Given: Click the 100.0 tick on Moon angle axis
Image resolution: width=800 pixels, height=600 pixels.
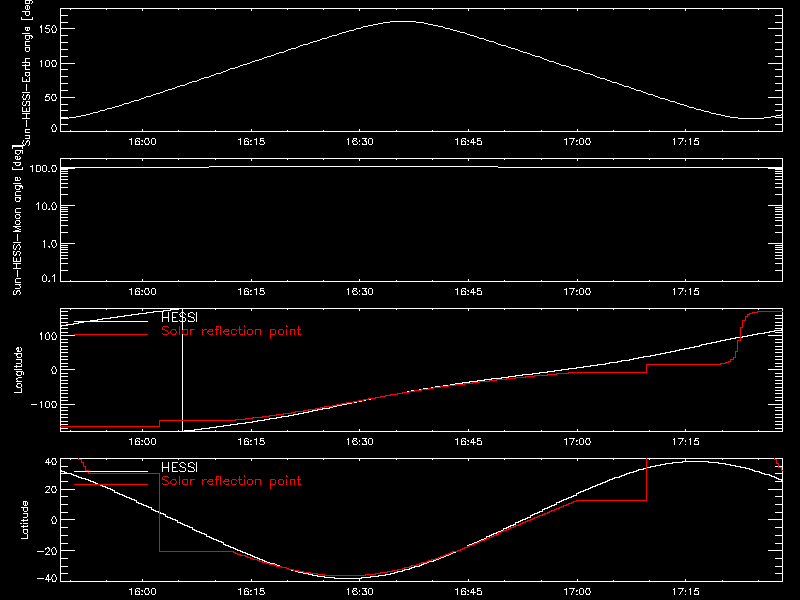Looking at the screenshot, I should (43, 168).
